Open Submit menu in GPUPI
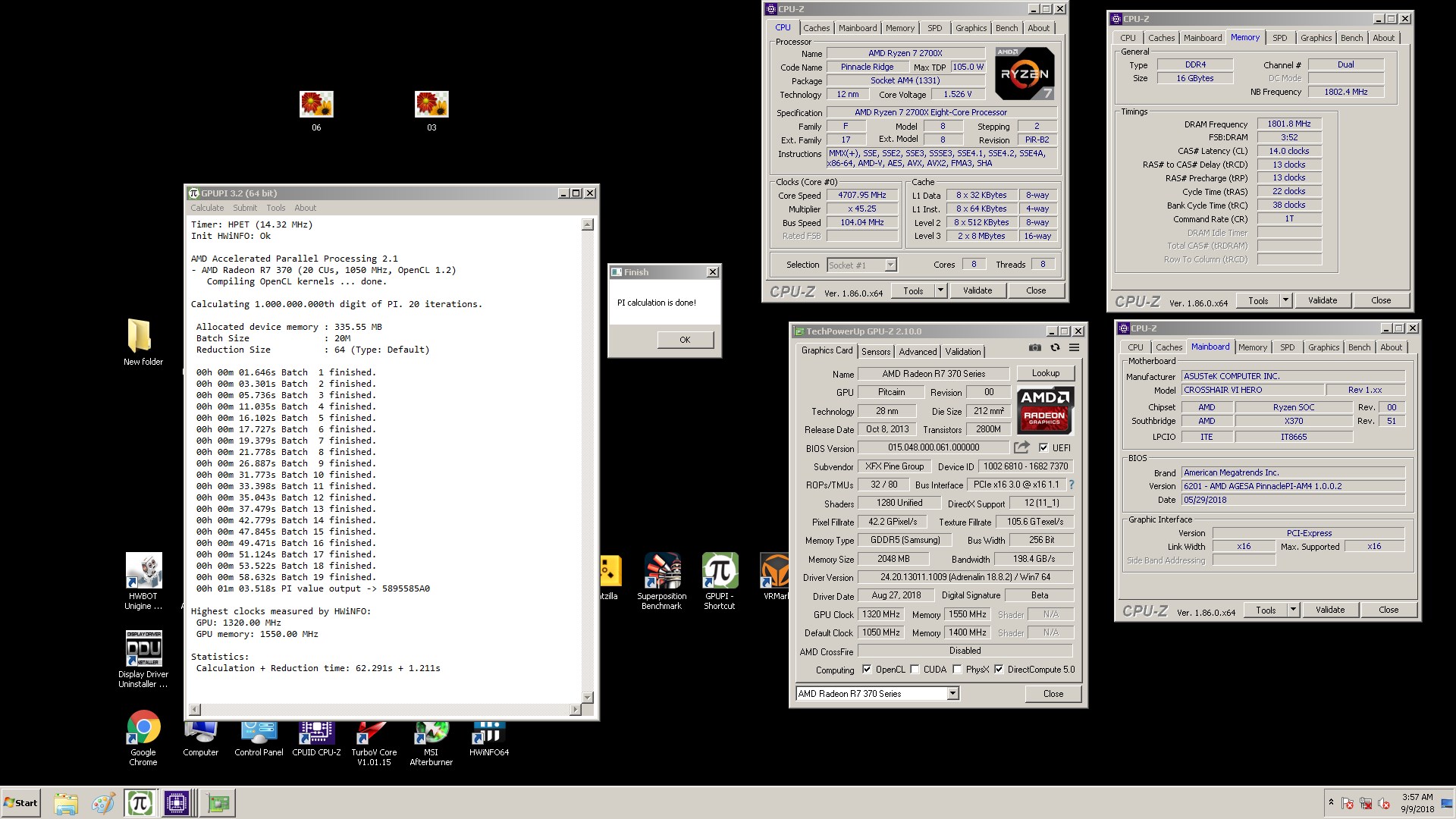The width and height of the screenshot is (1456, 819). click(x=245, y=208)
